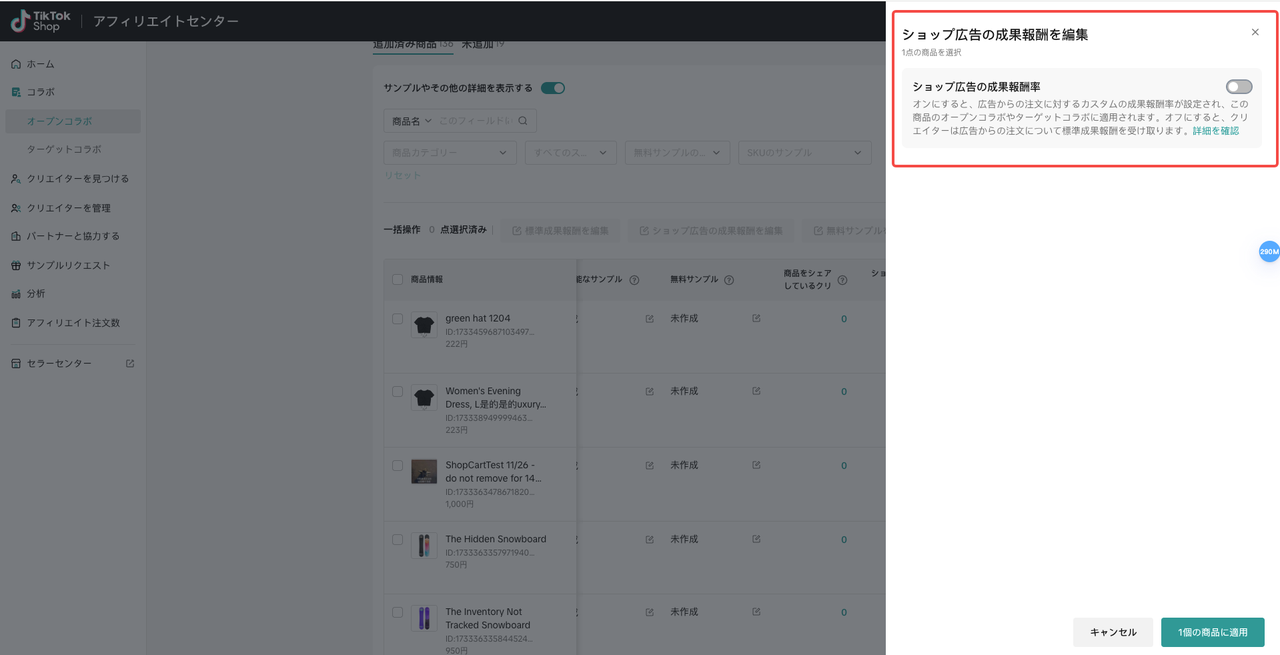Click the クリエイターを見つける sidebar icon

(16, 179)
